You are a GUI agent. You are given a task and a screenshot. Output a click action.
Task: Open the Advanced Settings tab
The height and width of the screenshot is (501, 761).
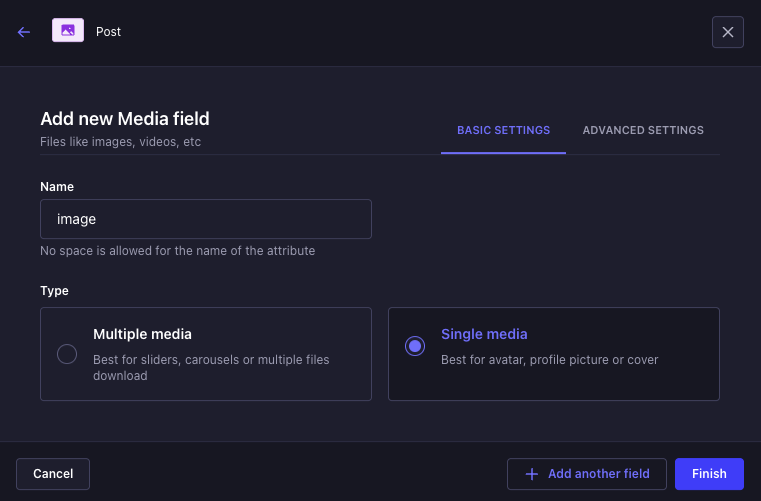pyautogui.click(x=643, y=130)
